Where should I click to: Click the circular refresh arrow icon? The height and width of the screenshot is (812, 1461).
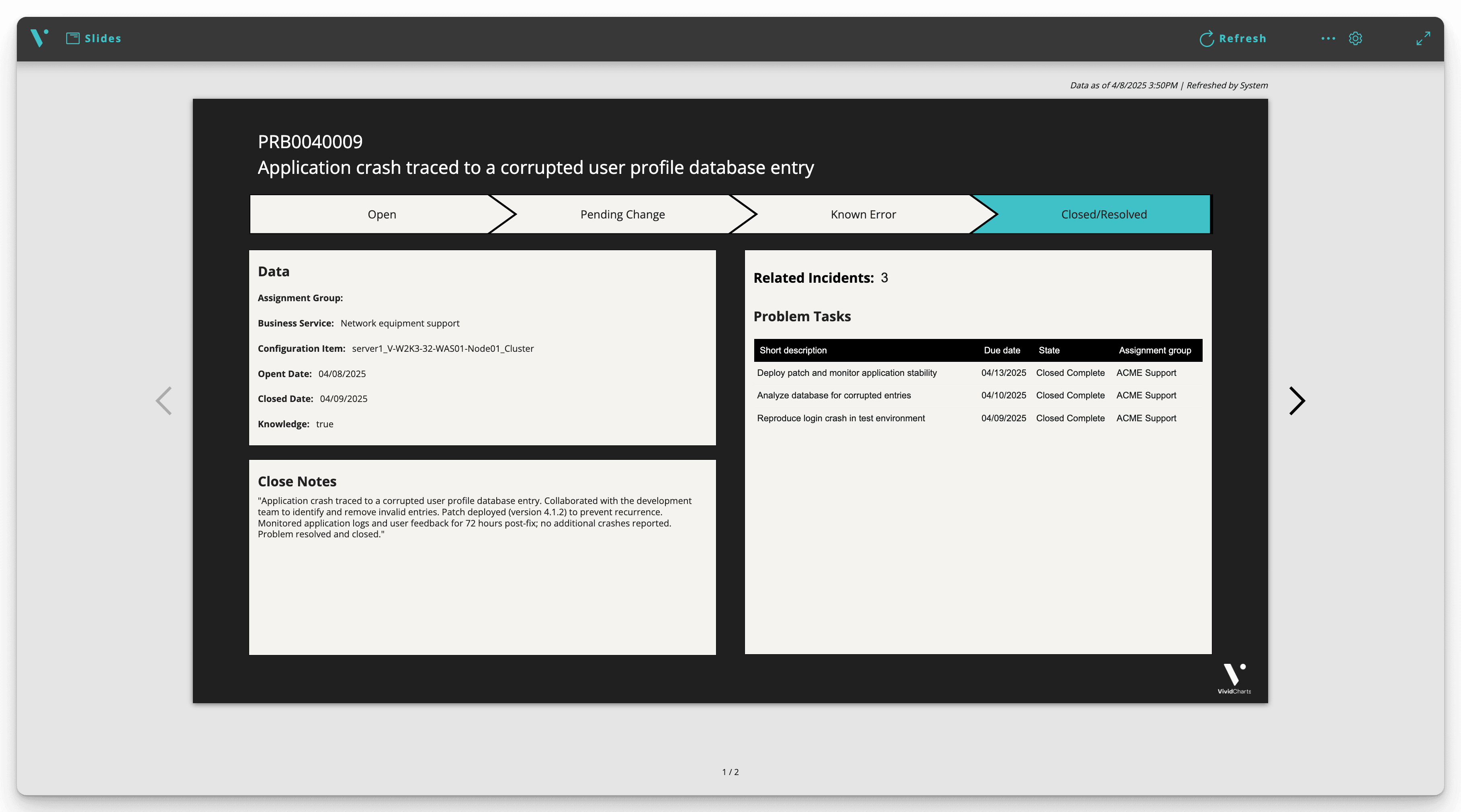(x=1206, y=39)
